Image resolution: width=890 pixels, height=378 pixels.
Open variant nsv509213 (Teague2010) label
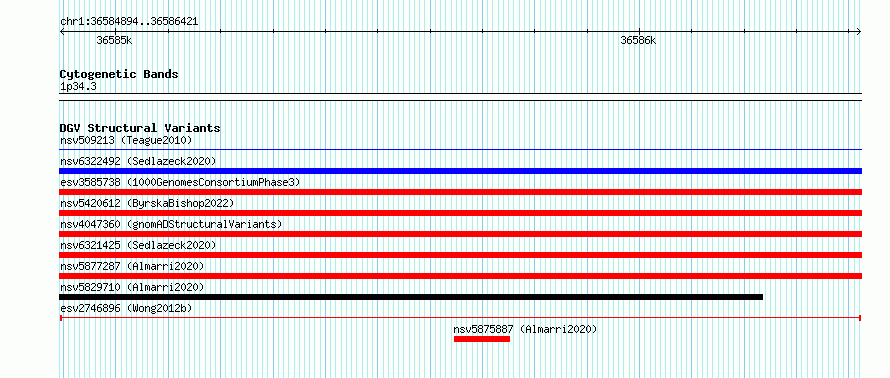[126, 140]
